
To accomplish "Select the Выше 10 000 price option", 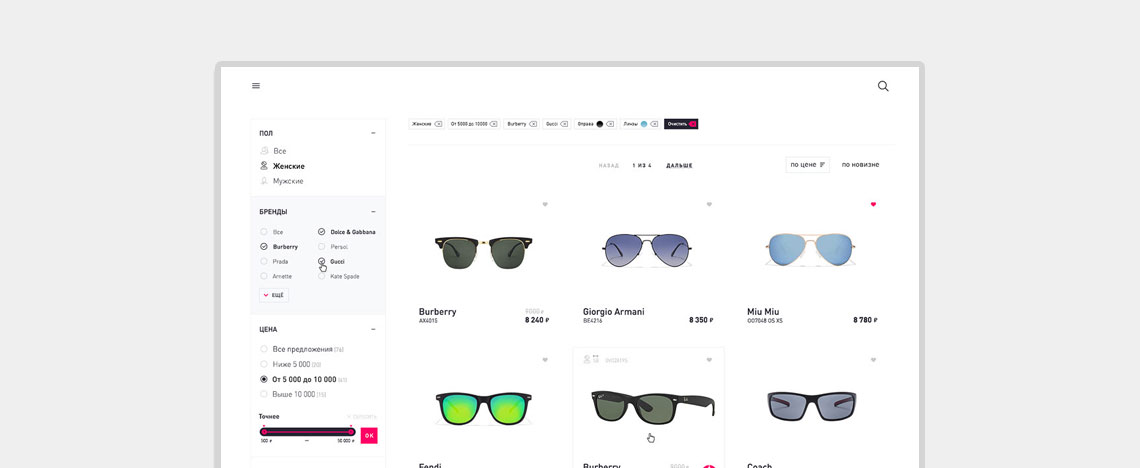I will 264,394.
